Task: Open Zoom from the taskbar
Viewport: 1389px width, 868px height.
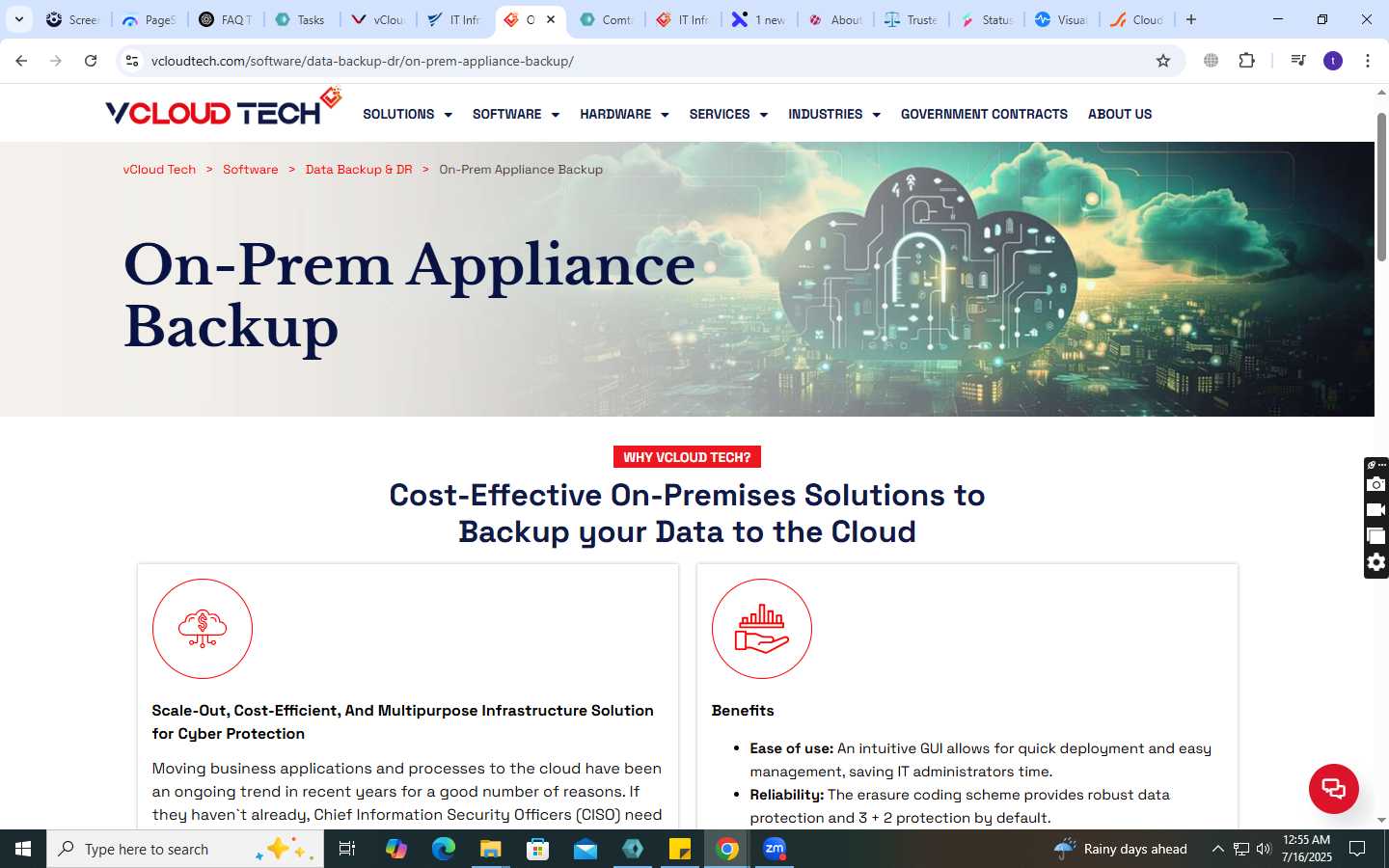Action: pyautogui.click(x=775, y=849)
